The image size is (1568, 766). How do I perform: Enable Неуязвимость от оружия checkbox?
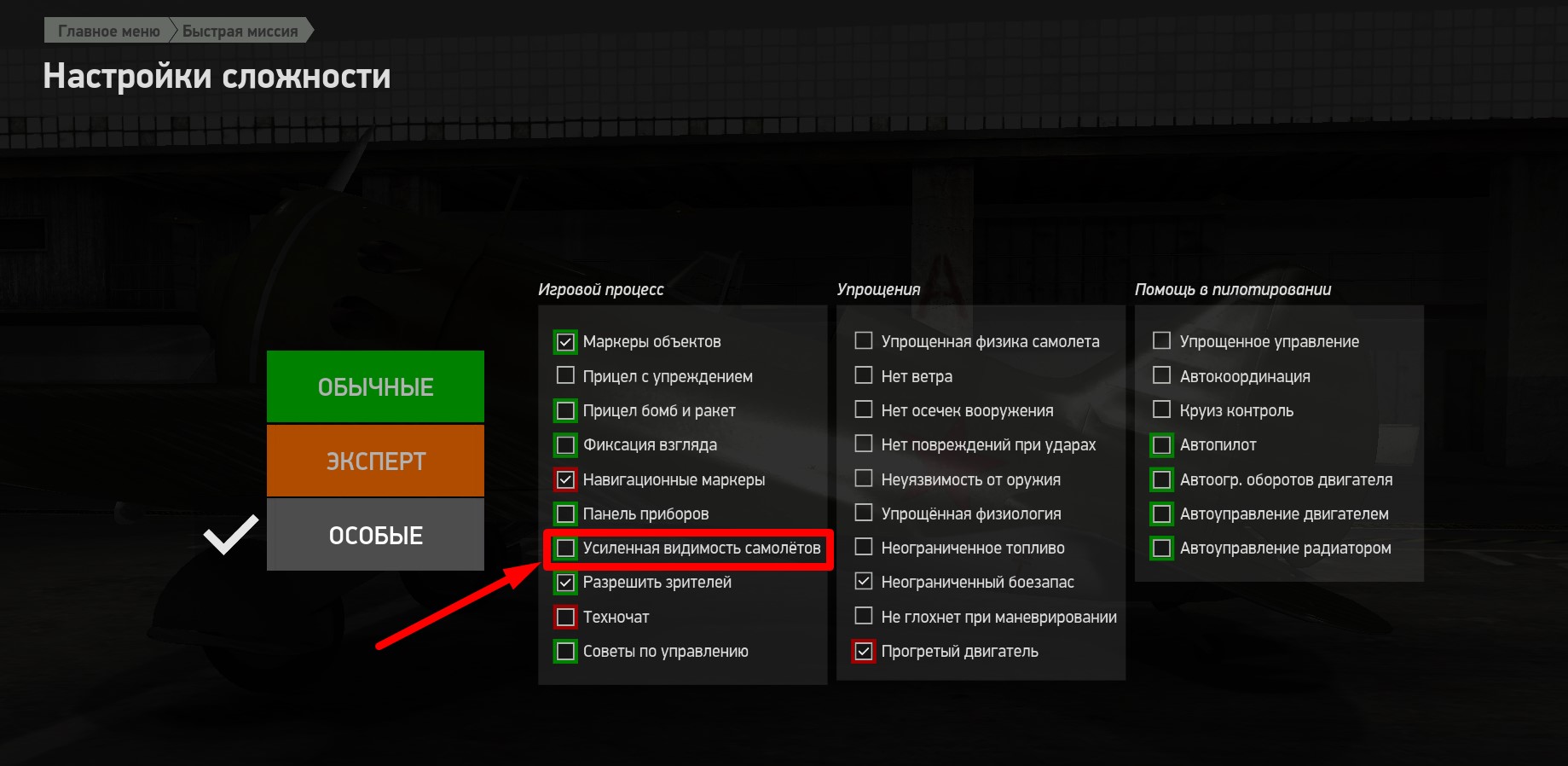[864, 479]
